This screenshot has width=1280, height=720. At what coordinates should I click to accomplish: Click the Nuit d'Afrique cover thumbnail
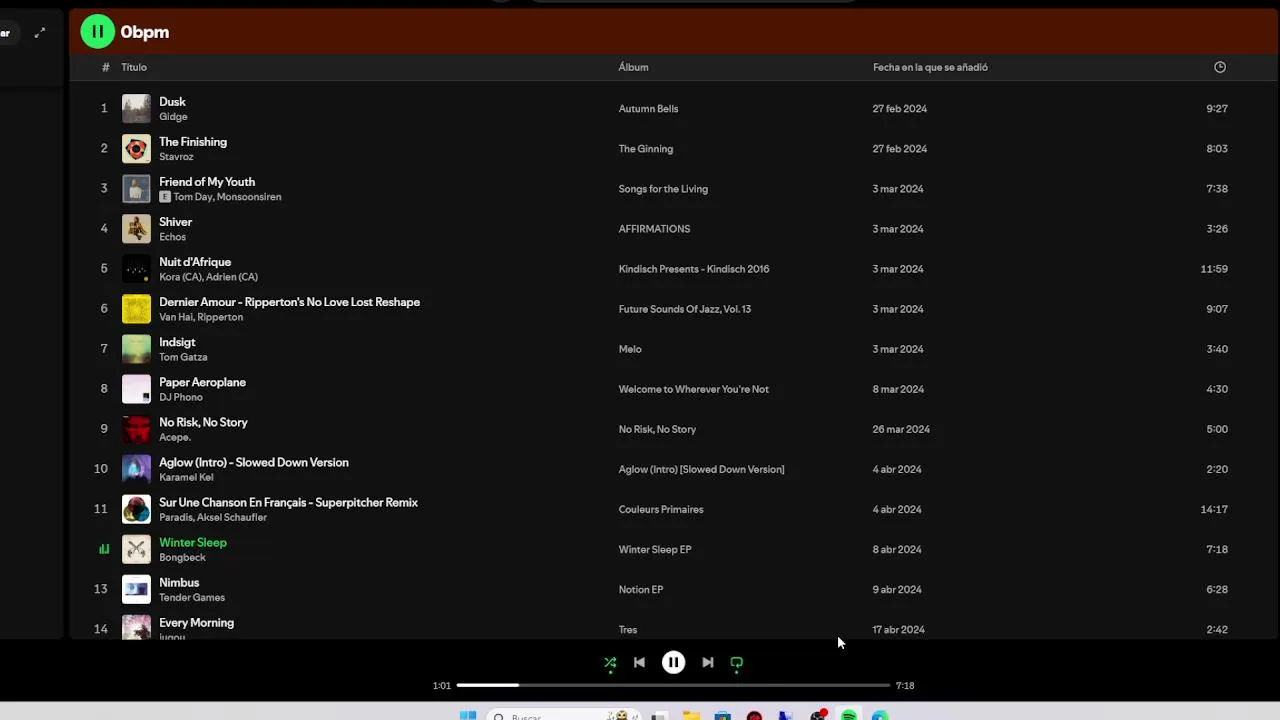pyautogui.click(x=136, y=268)
